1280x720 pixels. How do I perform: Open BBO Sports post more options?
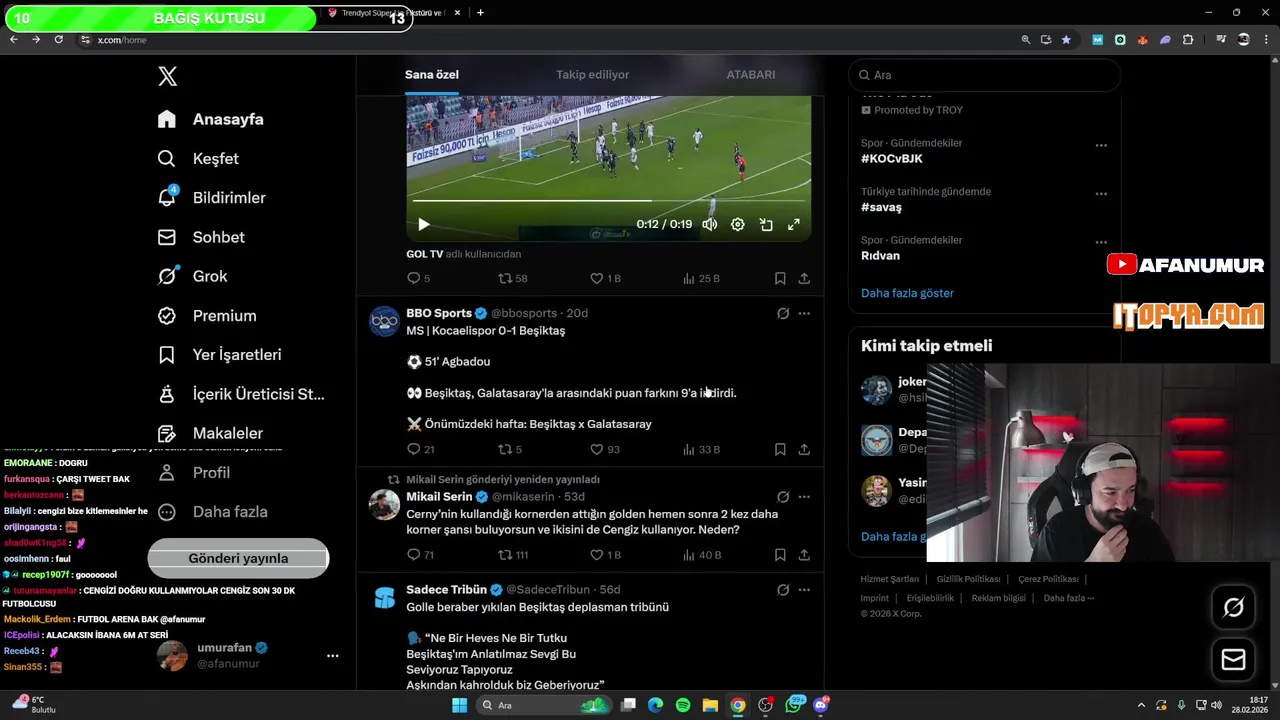tap(804, 313)
